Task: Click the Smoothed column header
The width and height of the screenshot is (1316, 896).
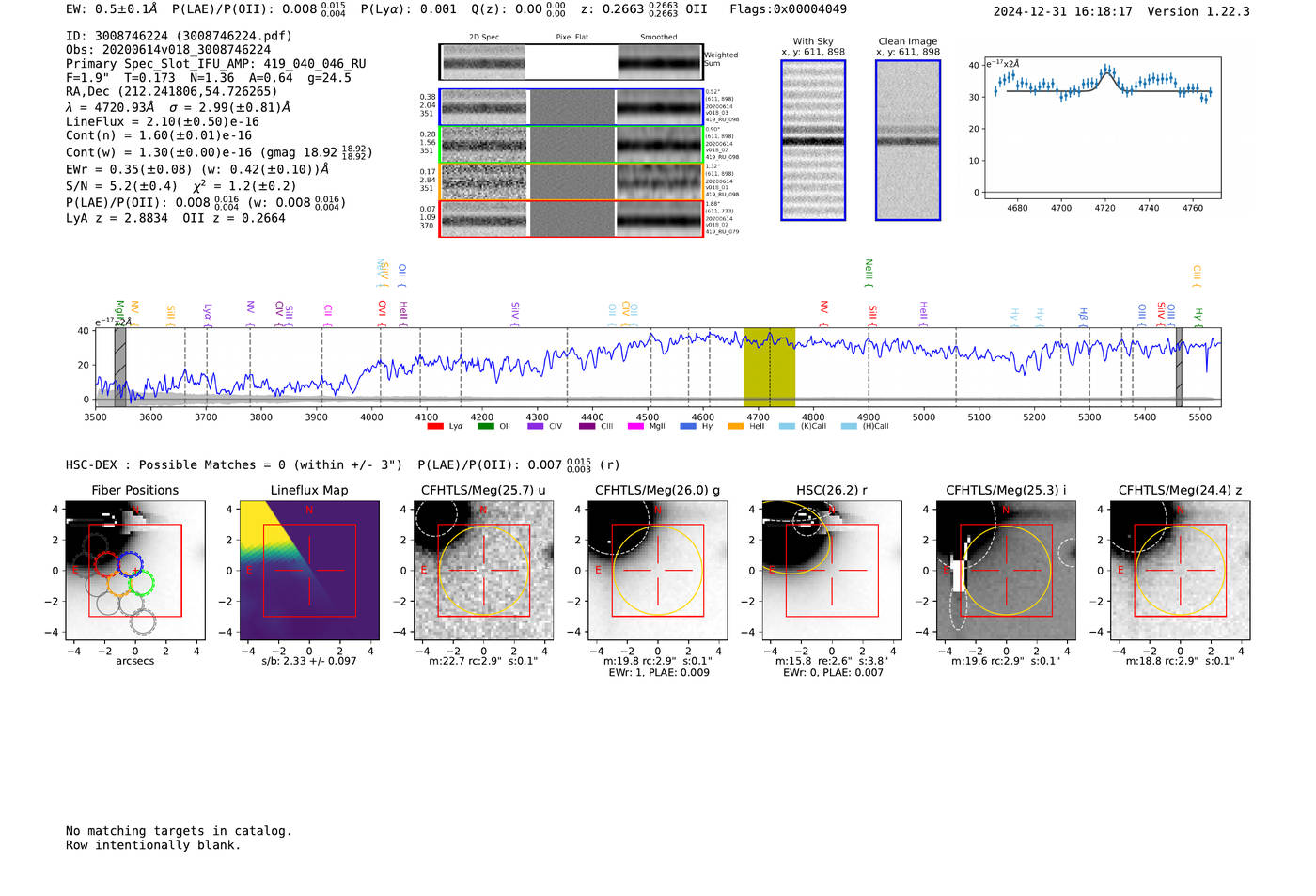Action: click(x=658, y=38)
